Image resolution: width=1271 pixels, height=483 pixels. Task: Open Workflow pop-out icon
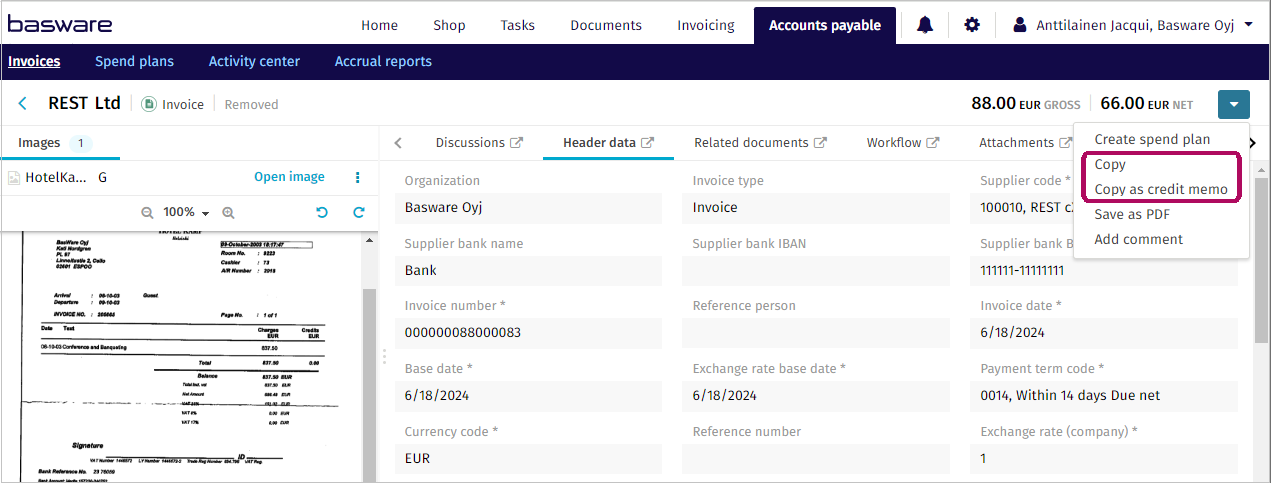point(933,143)
